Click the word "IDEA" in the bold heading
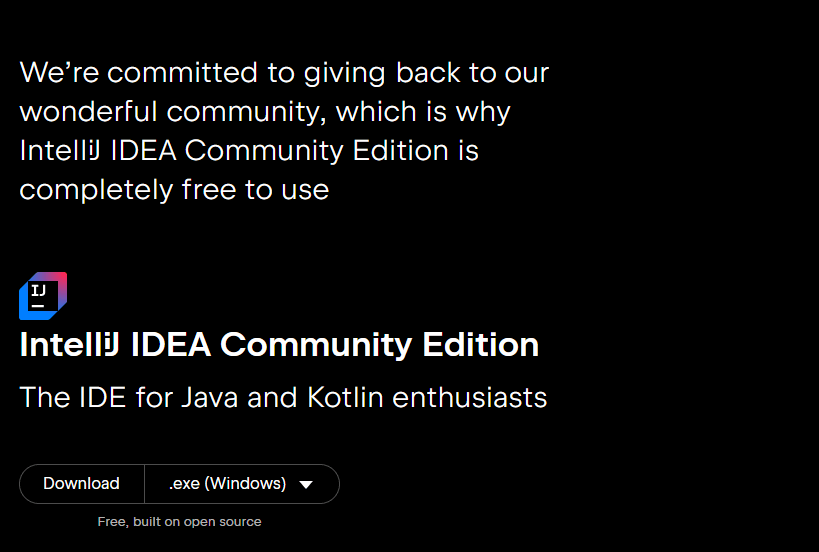Viewport: 819px width, 552px height. [x=170, y=345]
